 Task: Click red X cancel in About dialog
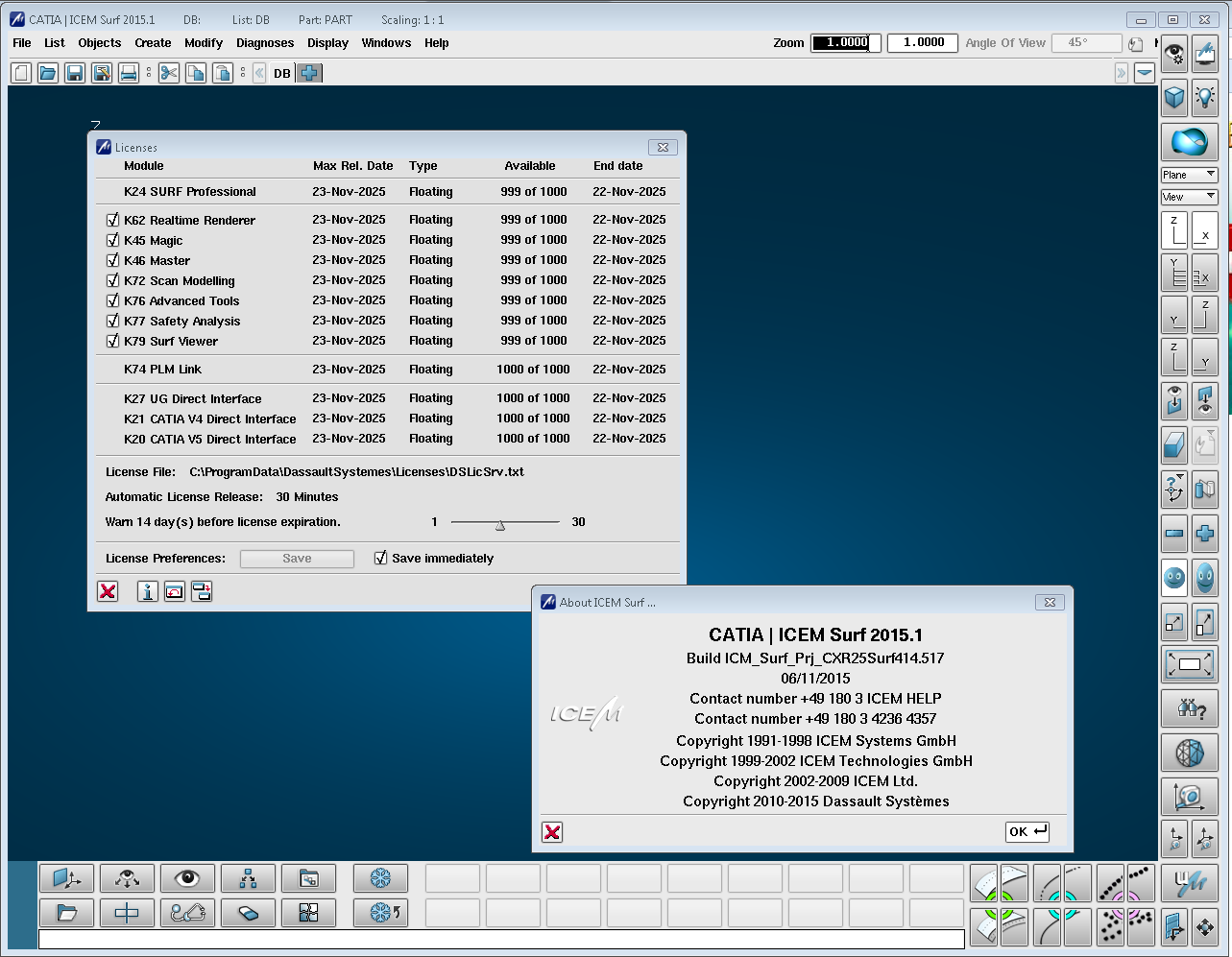[x=552, y=832]
